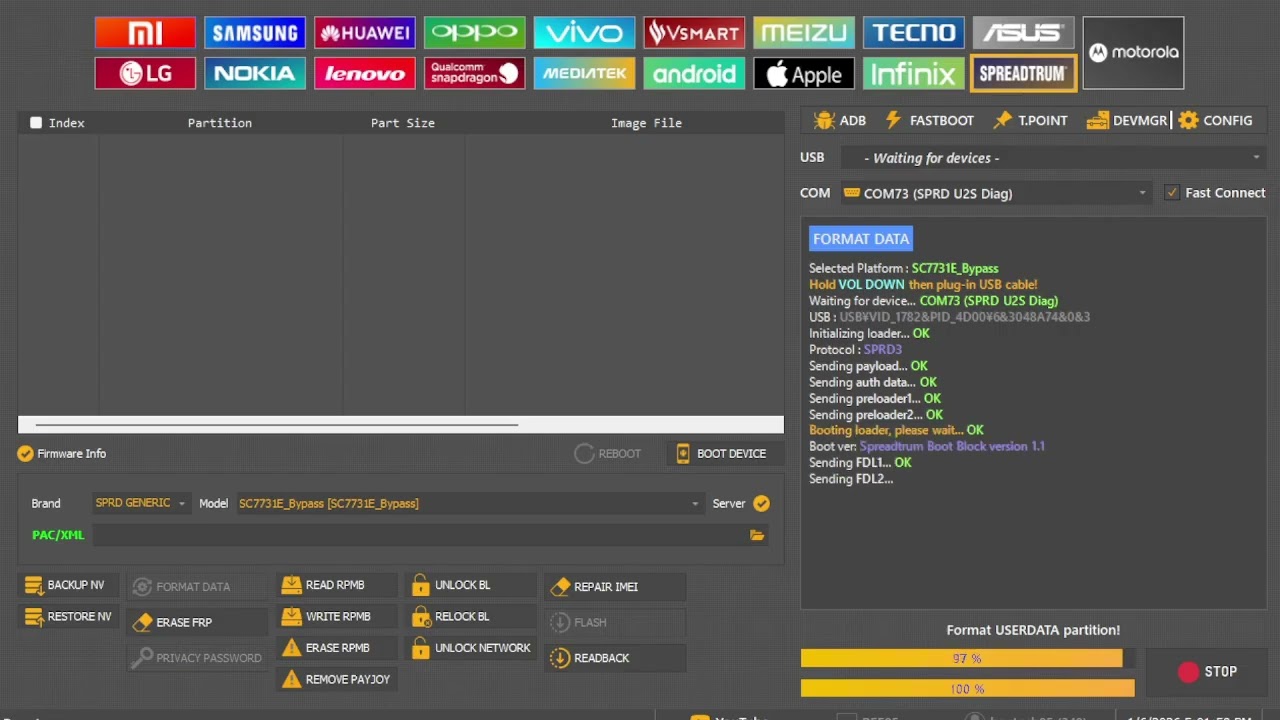The width and height of the screenshot is (1280, 720).
Task: Browse for PAC/XML file folder icon
Action: [x=757, y=535]
